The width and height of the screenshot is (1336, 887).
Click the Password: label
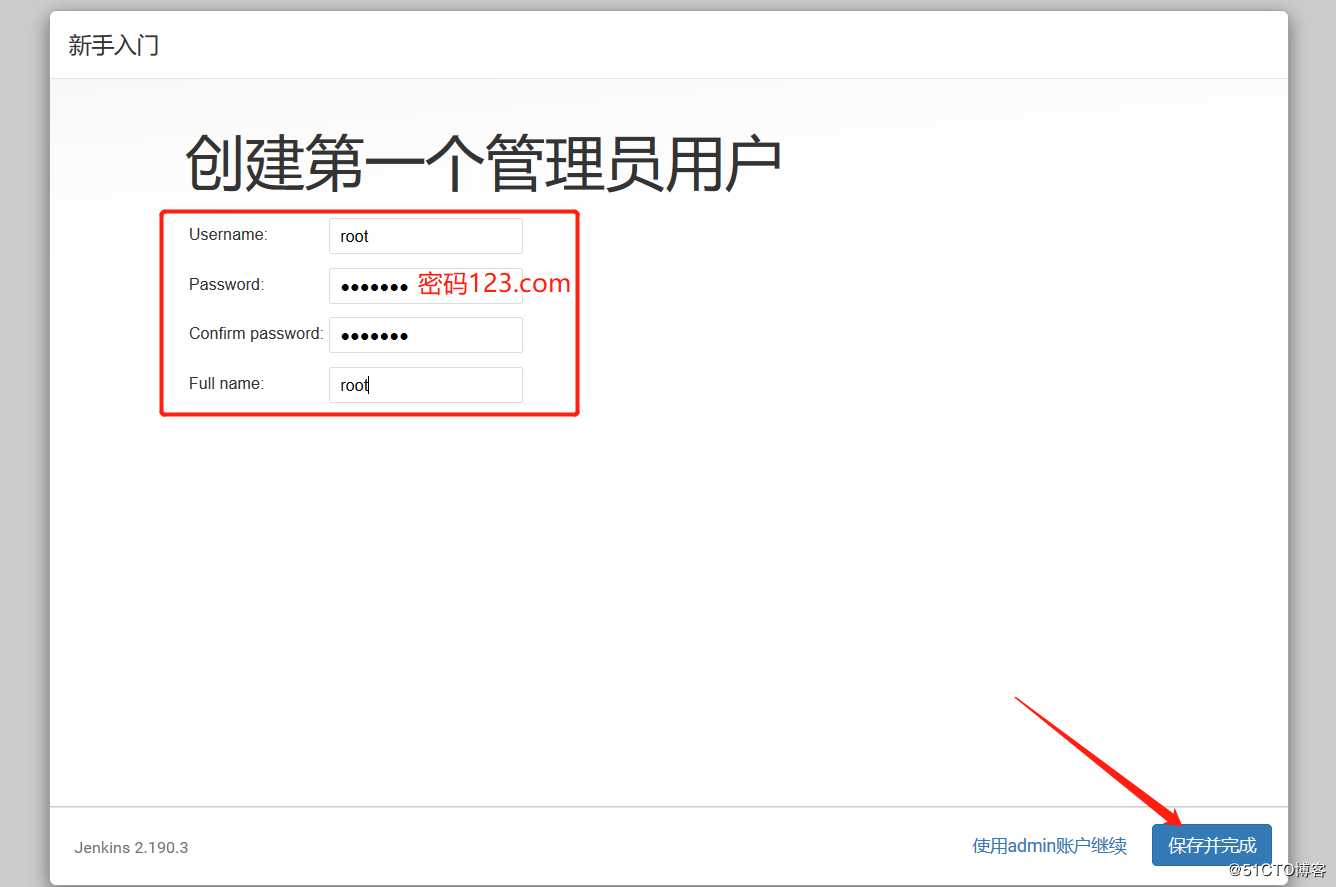(227, 285)
